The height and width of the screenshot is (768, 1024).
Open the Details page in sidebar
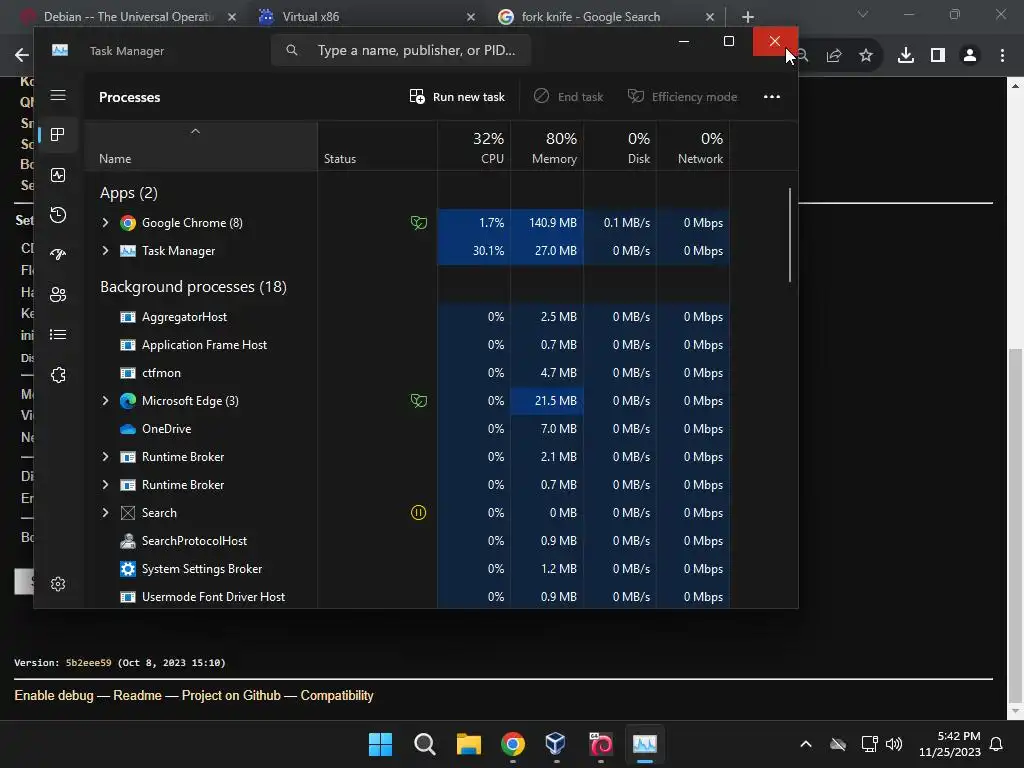pos(58,334)
